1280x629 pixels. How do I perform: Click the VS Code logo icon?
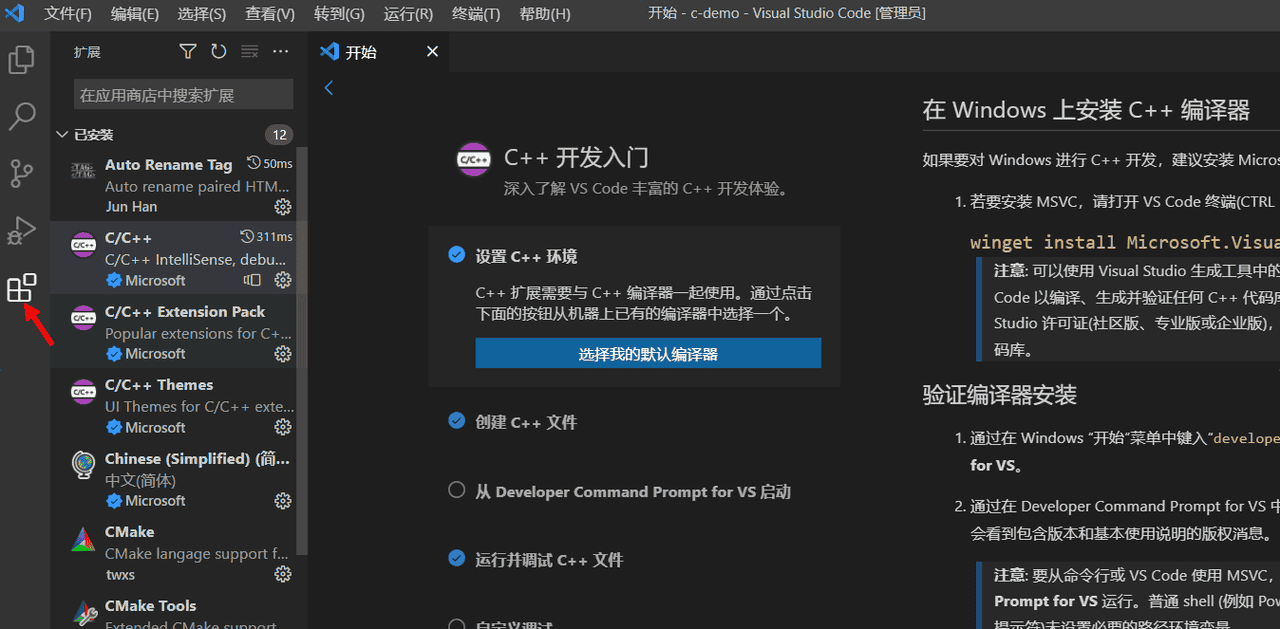14,14
